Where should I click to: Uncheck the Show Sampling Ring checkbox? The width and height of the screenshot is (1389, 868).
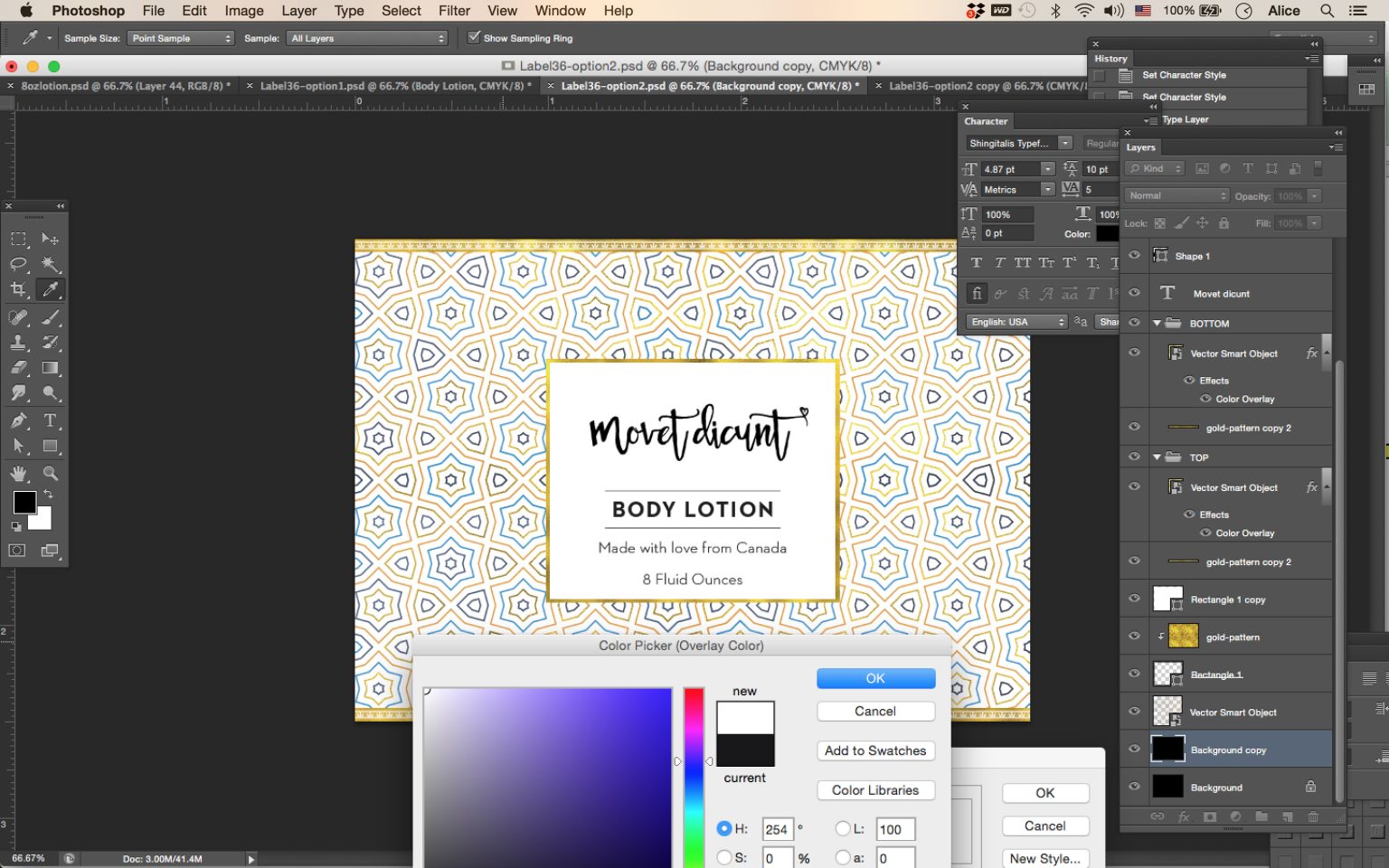tap(474, 37)
